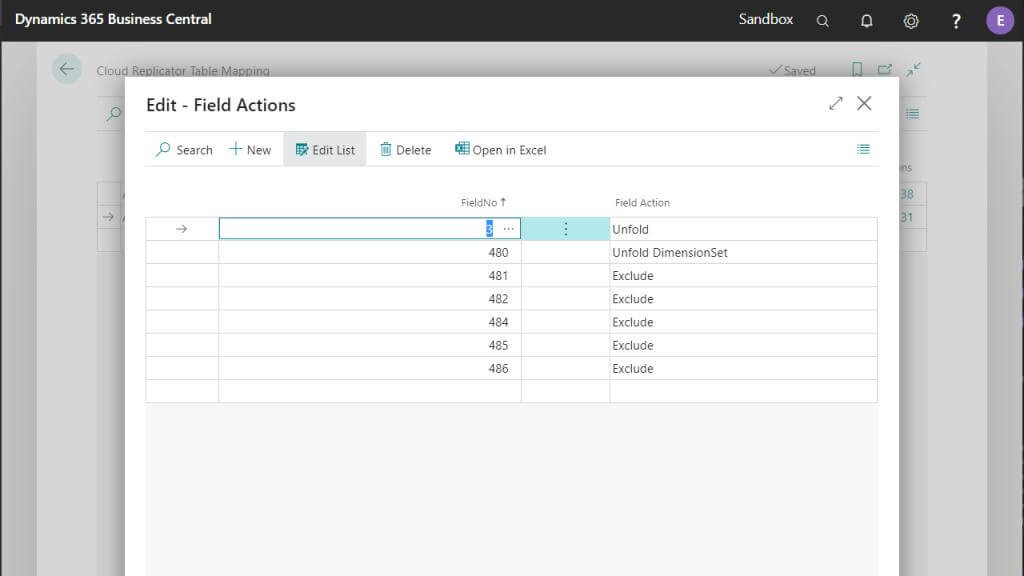
Task: Bookmark the Cloud Replicator Table Mapping page
Action: [x=857, y=69]
